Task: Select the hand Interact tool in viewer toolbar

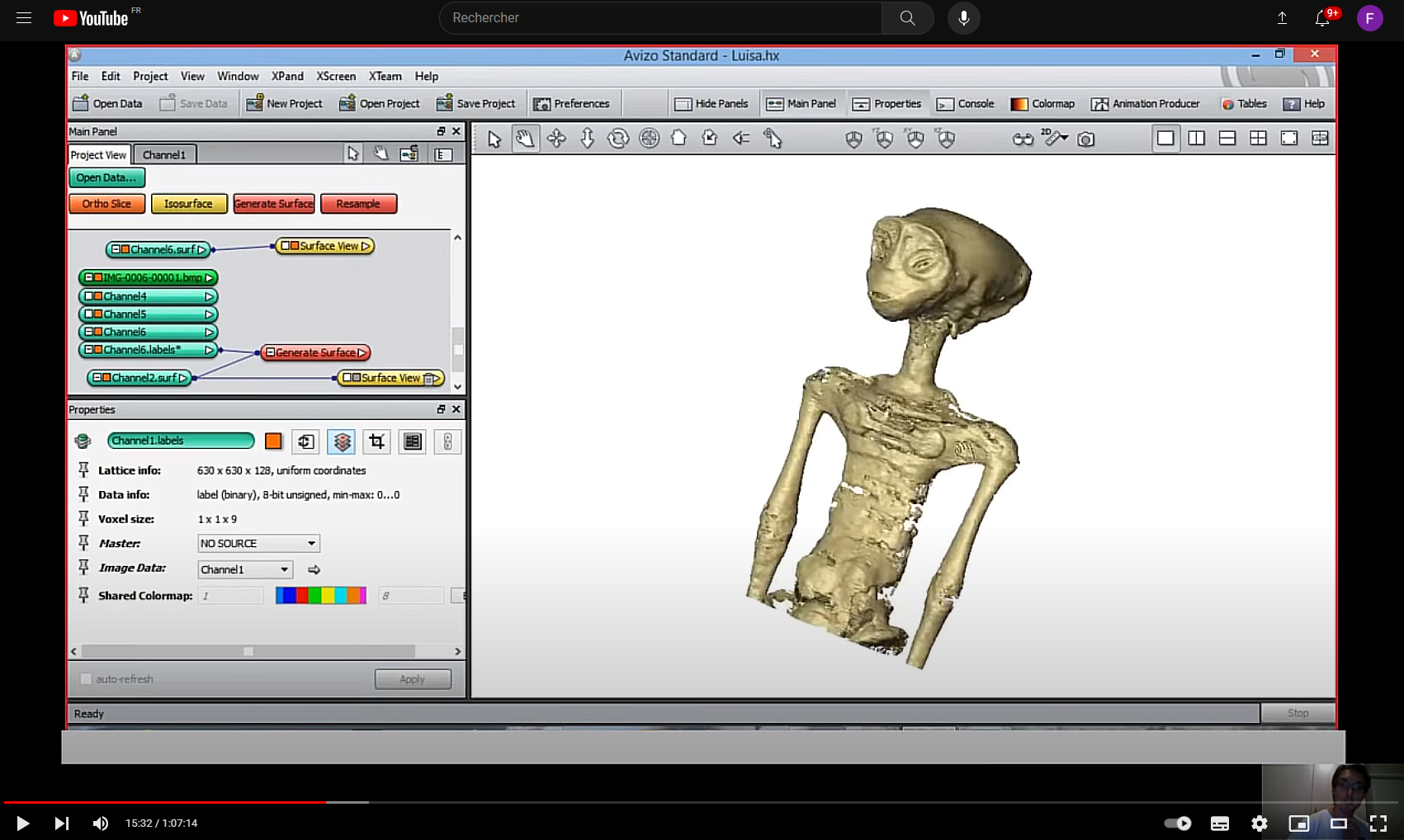Action: coord(525,139)
